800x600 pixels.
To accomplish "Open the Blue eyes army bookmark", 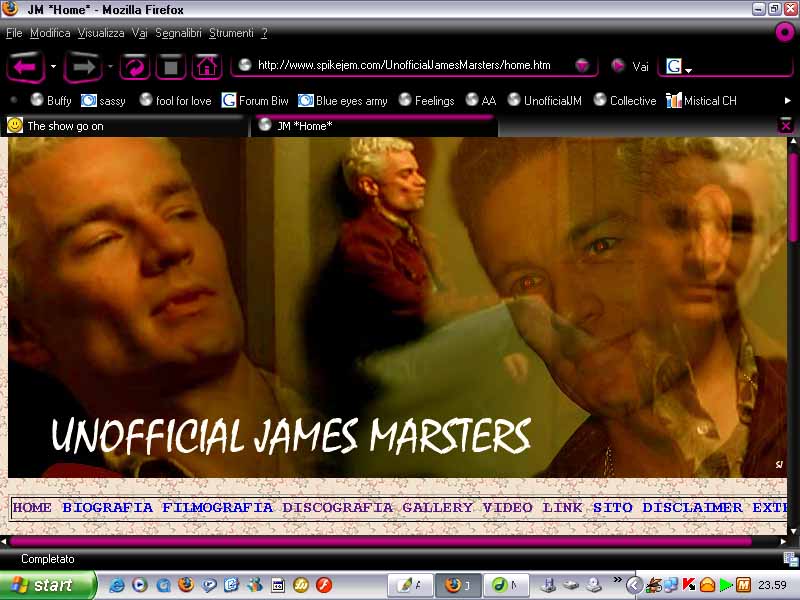I will tap(343, 101).
